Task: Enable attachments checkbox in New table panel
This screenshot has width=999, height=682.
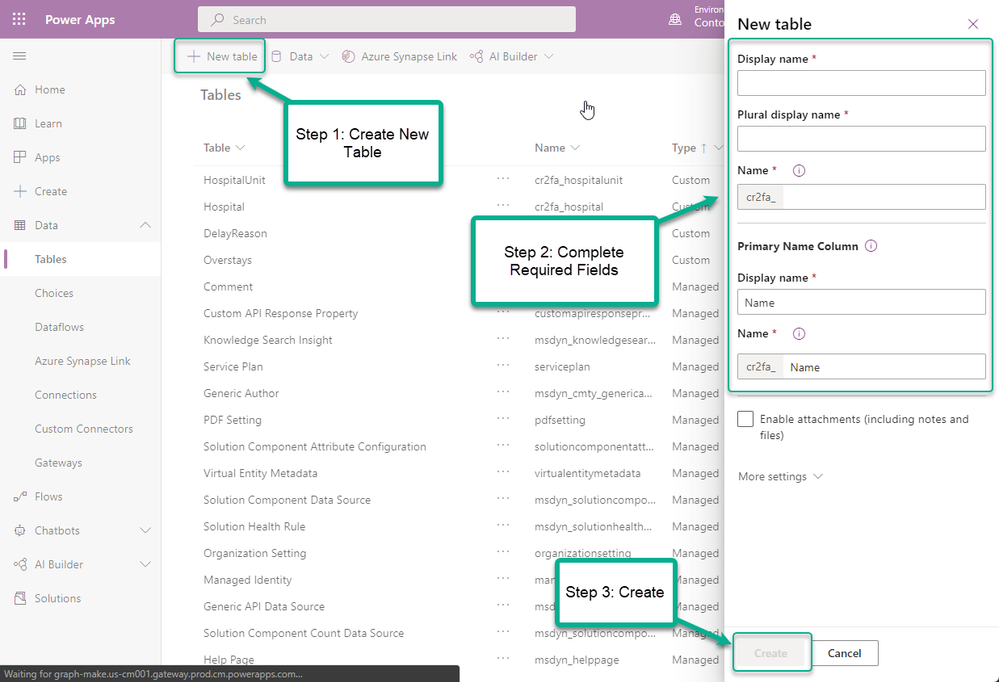Action: click(x=745, y=419)
